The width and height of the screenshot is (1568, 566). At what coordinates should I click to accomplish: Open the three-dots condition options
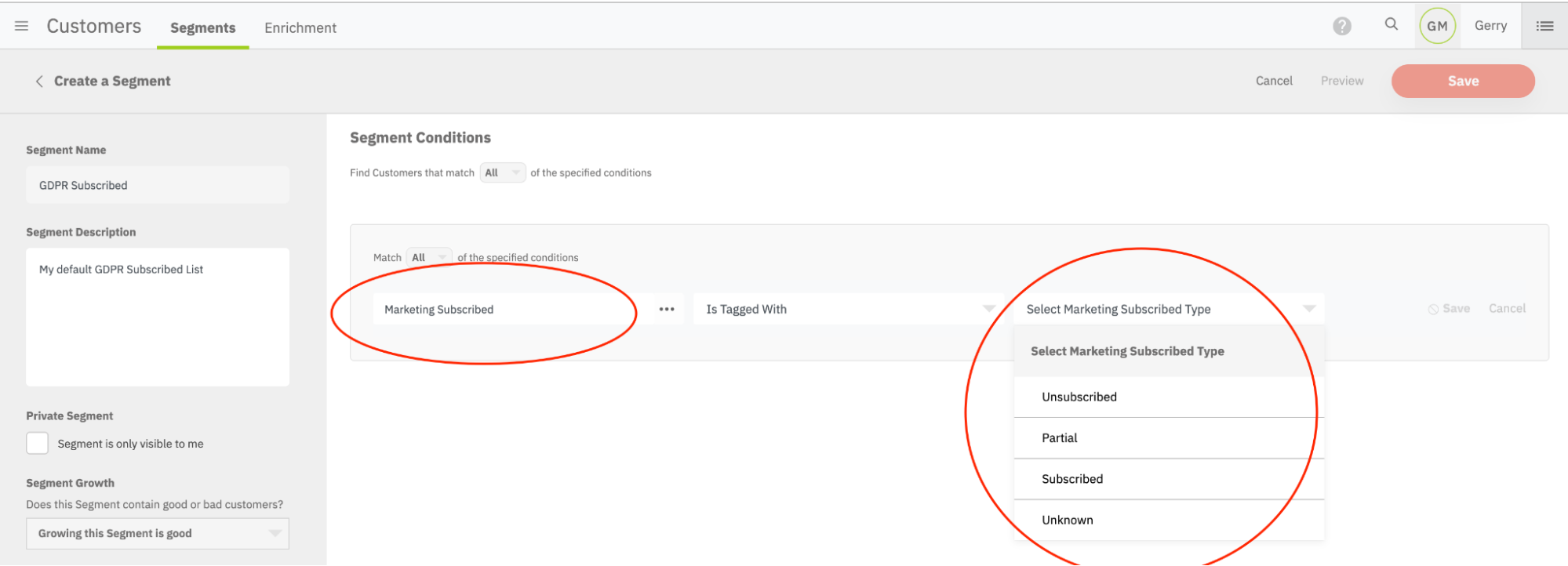point(667,309)
